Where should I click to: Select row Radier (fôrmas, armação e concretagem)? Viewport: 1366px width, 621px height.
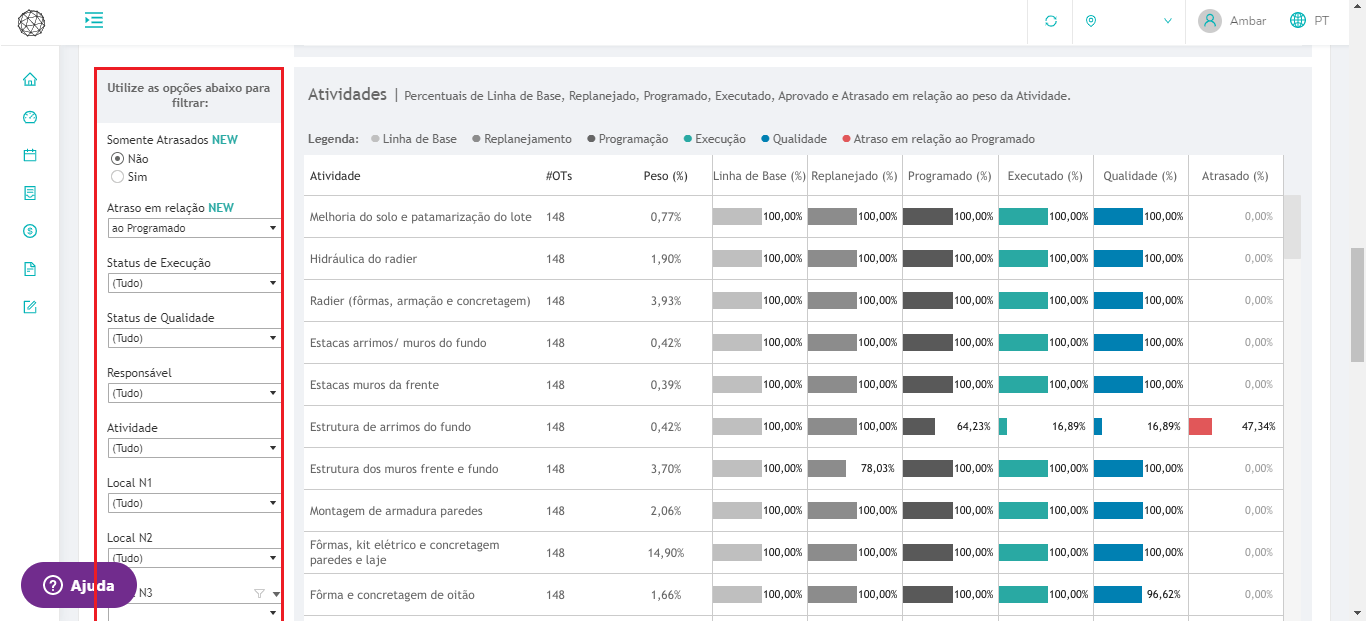coord(794,301)
